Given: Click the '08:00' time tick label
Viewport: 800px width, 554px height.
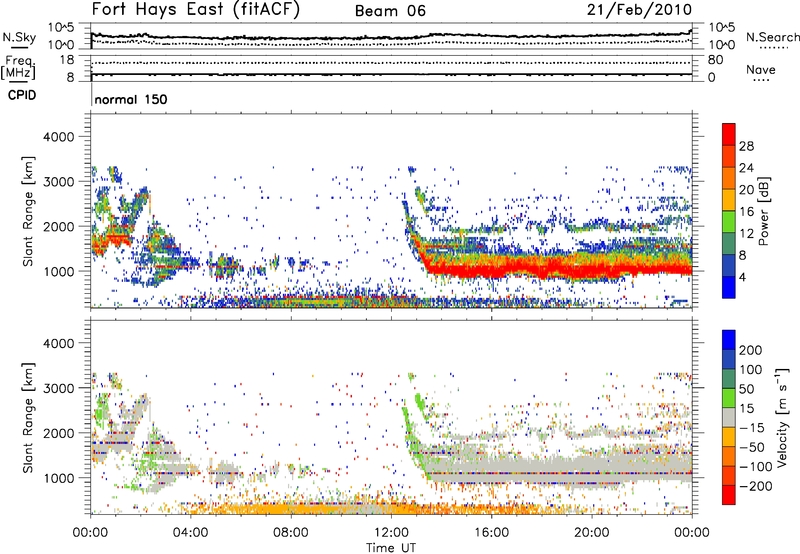Looking at the screenshot, I should point(290,533).
